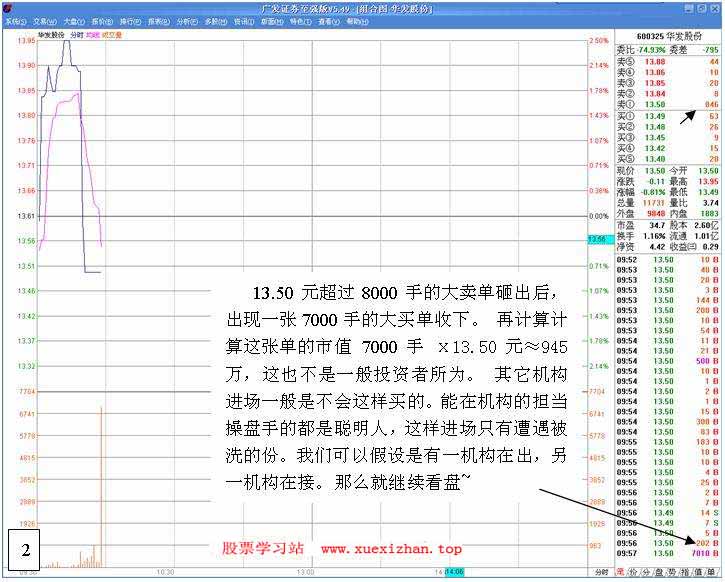This screenshot has height=582, width=725.
Task: Click the 成交量 legend label above chart
Action: pos(112,35)
